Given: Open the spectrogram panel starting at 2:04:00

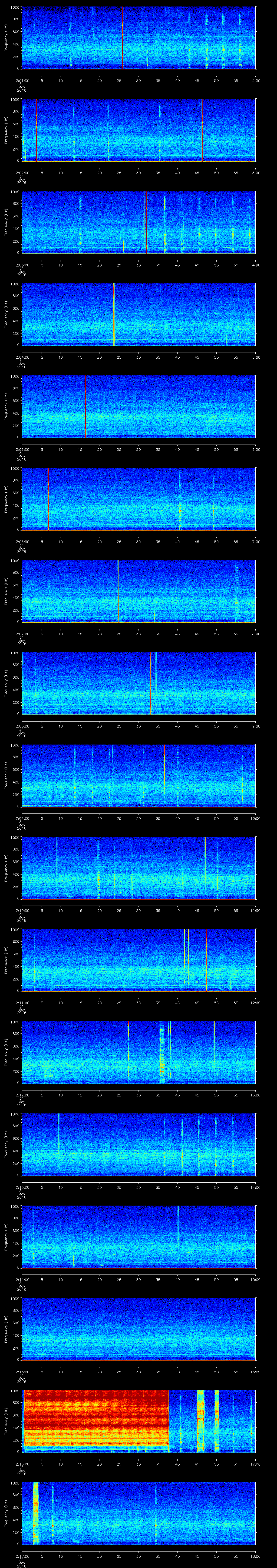Looking at the screenshot, I should 139,314.
